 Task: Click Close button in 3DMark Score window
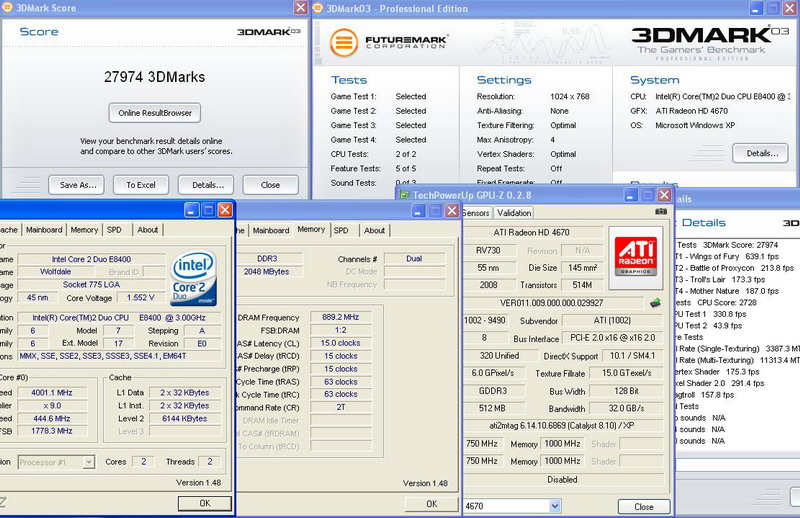pyautogui.click(x=270, y=185)
